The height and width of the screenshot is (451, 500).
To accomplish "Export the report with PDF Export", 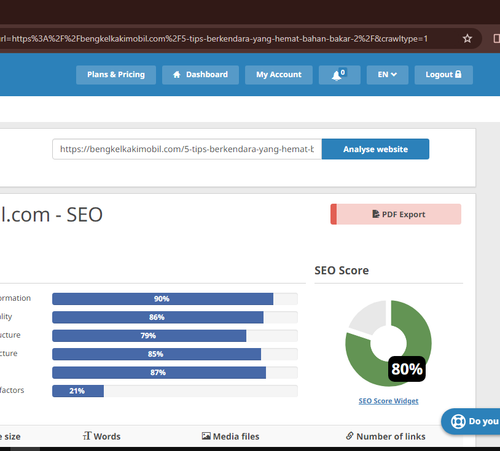I will [396, 214].
